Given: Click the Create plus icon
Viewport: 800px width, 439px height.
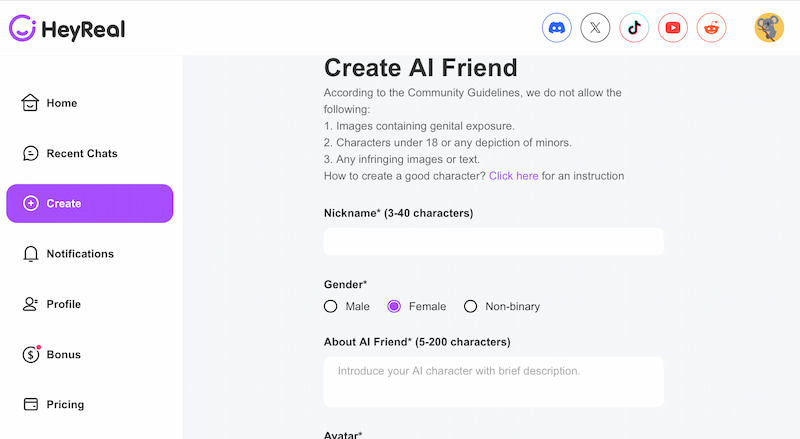Looking at the screenshot, I should point(31,203).
